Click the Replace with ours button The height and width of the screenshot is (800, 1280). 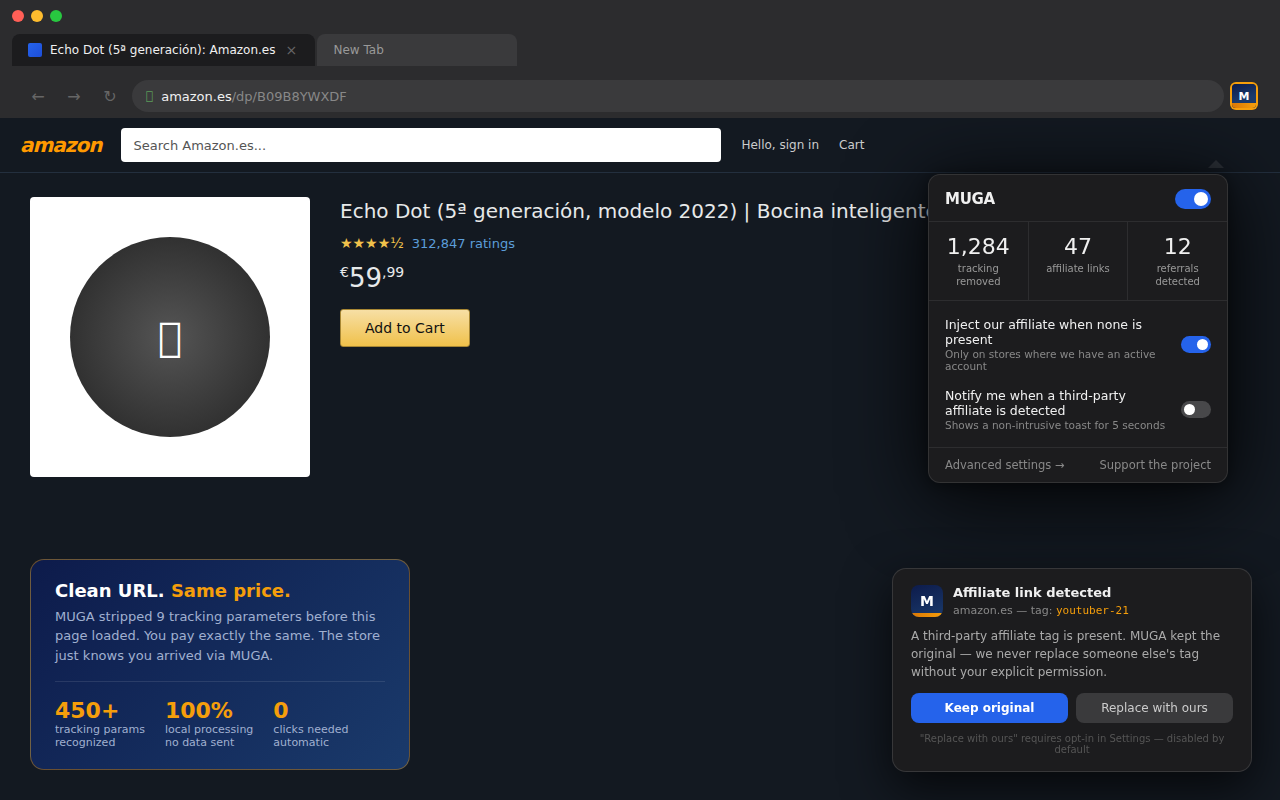pos(1154,708)
